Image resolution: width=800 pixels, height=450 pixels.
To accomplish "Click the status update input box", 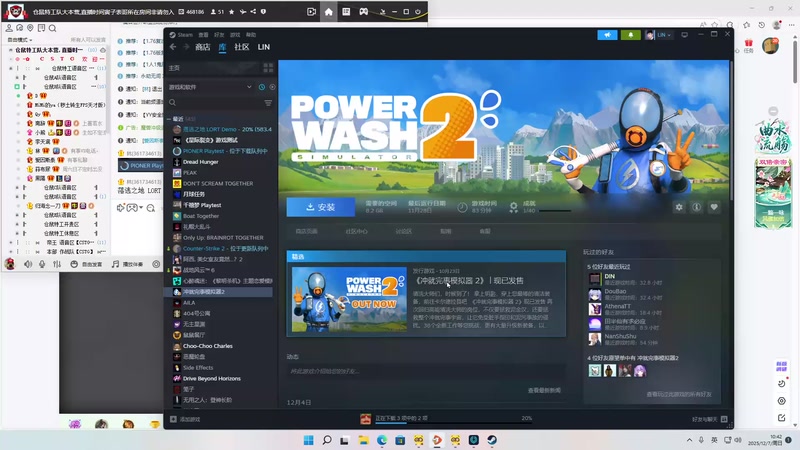I will point(426,371).
